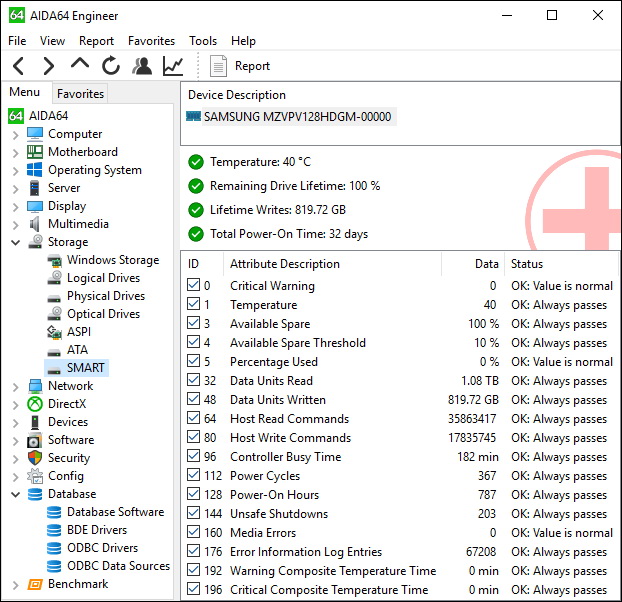
Task: Click the Report document icon in toolbar
Action: tap(218, 66)
